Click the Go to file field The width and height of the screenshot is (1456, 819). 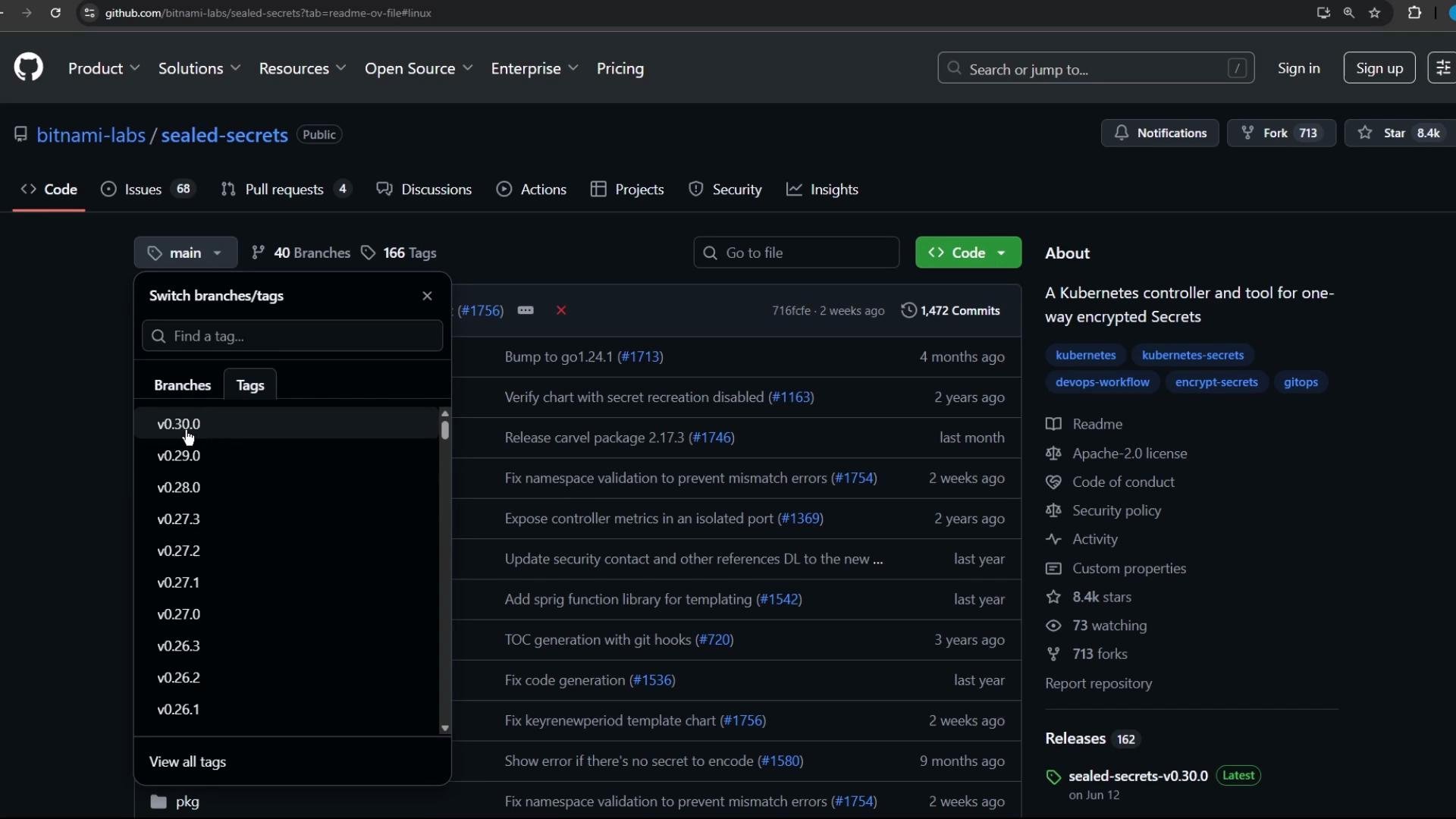796,253
